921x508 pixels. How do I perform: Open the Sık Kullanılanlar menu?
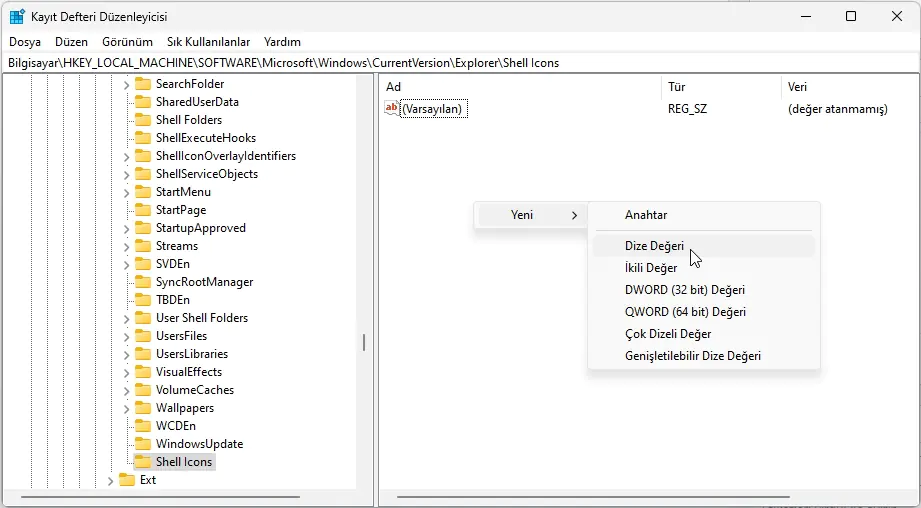coord(208,42)
